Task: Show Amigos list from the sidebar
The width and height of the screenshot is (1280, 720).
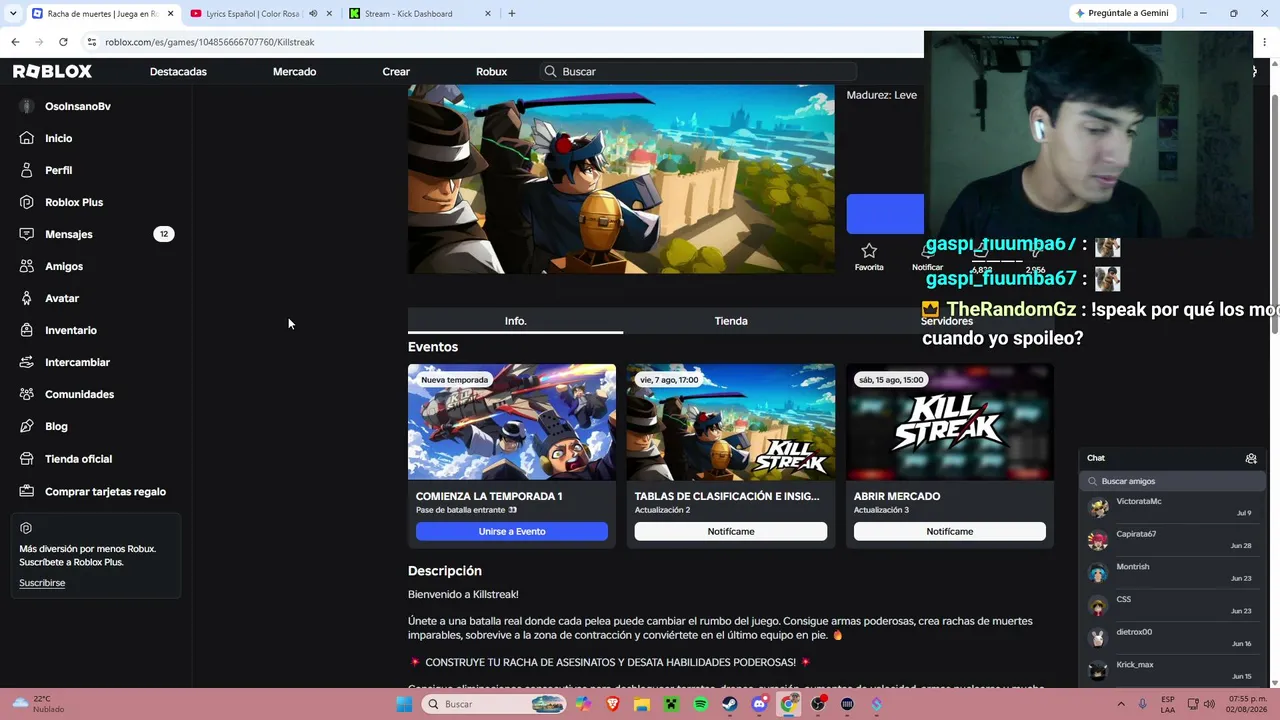Action: (64, 266)
